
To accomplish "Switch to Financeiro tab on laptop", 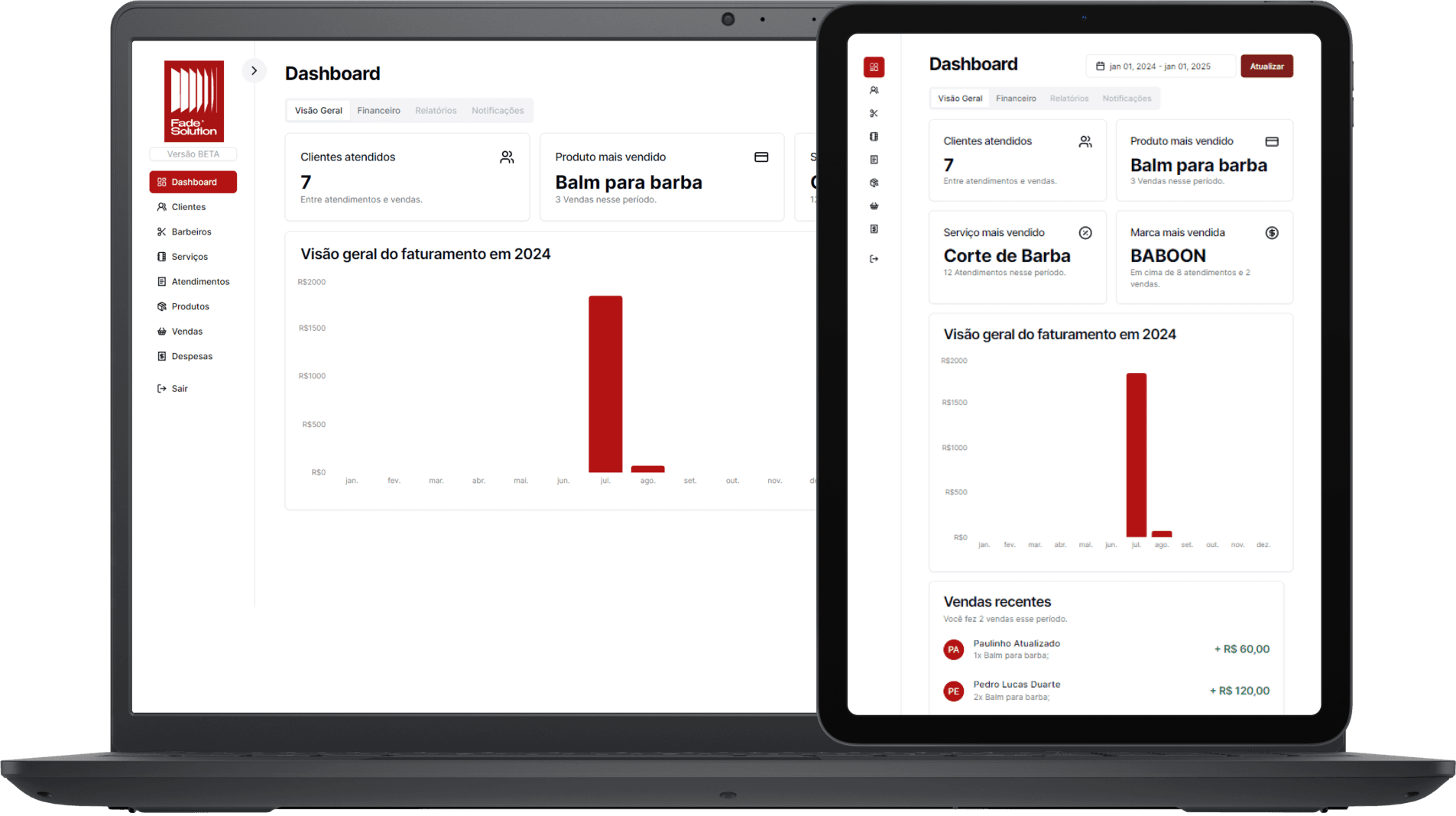I will pos(378,111).
